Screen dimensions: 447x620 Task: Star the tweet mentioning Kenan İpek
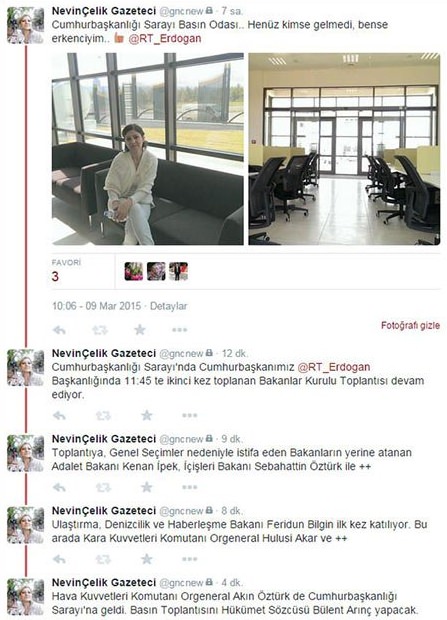coord(147,487)
